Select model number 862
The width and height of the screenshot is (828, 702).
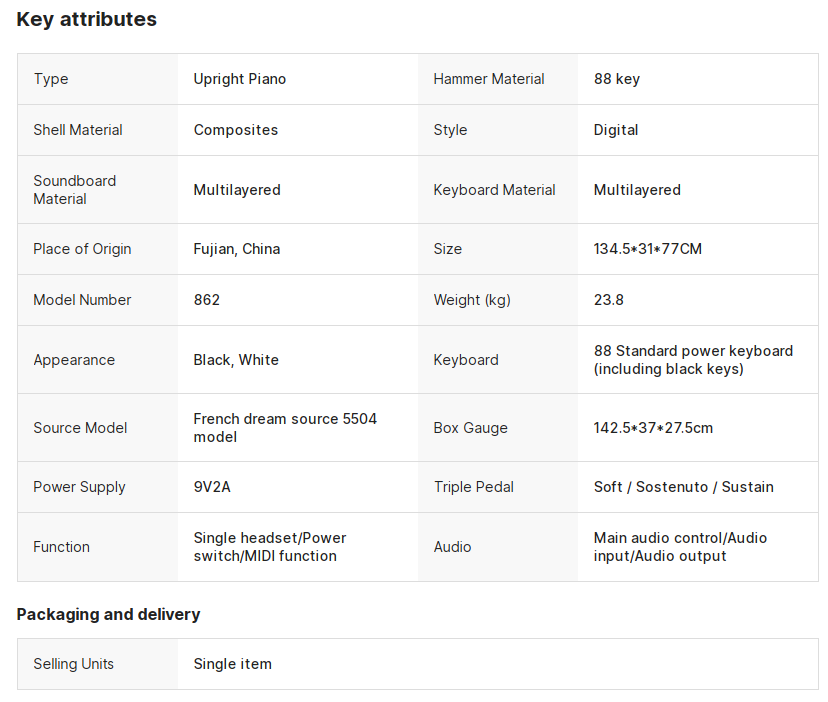pyautogui.click(x=206, y=300)
